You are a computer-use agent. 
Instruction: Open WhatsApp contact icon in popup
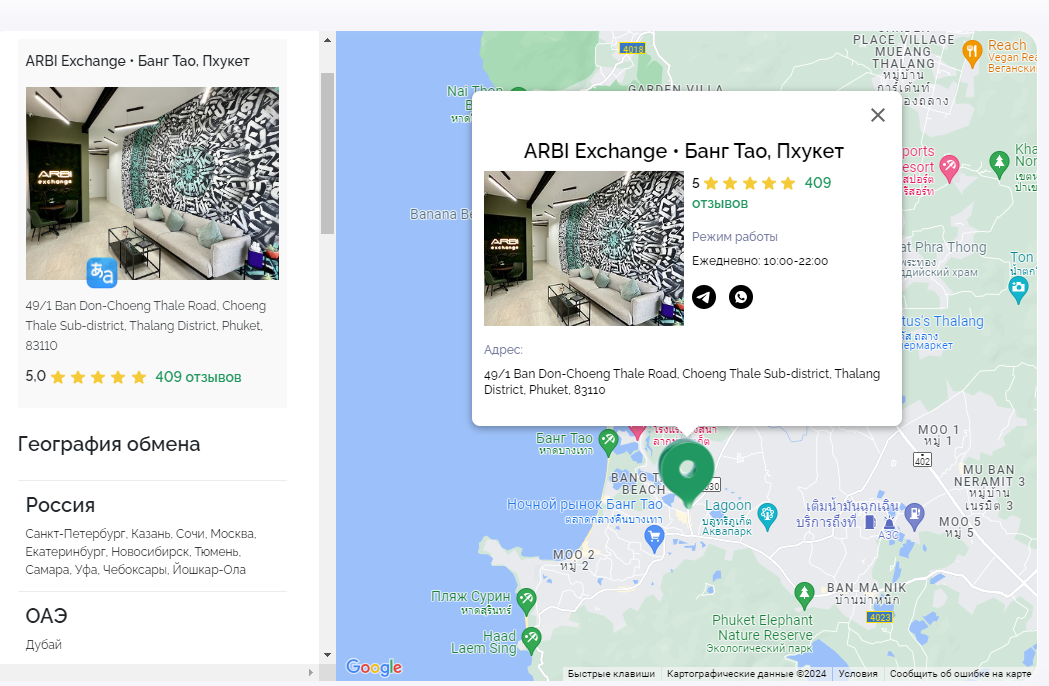[x=741, y=296]
